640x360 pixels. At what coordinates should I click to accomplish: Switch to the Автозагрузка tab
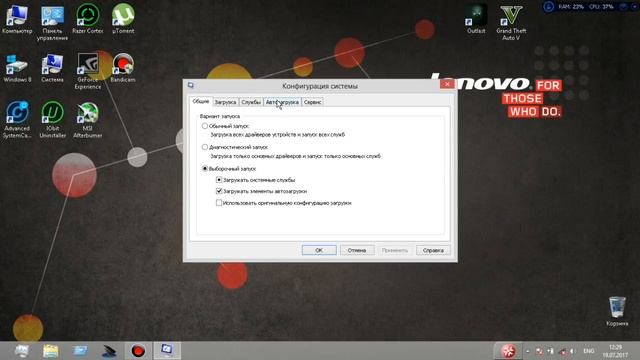pos(282,102)
